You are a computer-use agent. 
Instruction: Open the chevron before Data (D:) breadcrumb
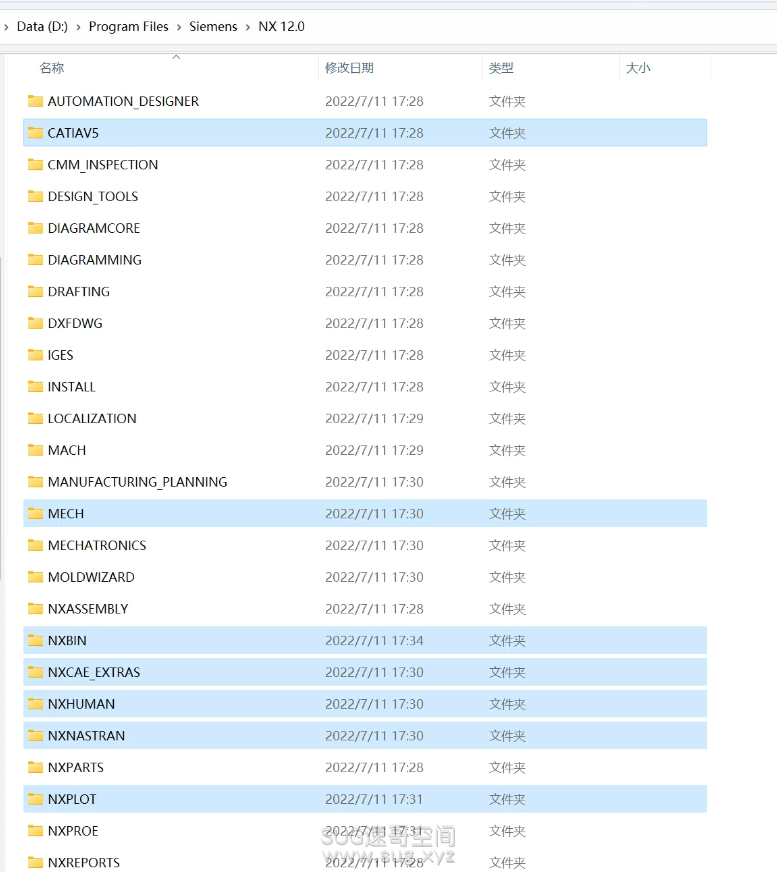point(6,27)
